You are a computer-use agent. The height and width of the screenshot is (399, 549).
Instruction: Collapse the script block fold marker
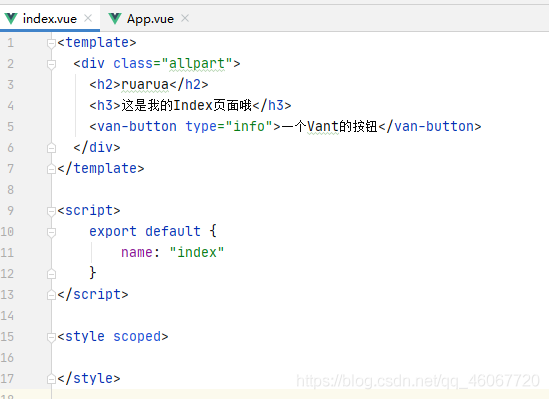(x=51, y=211)
